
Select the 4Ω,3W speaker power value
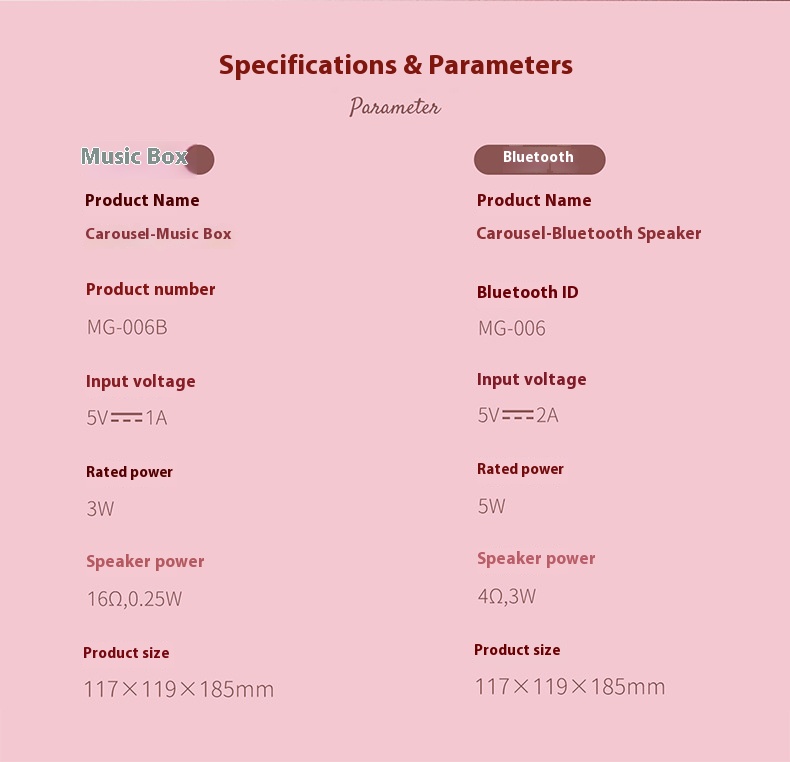click(506, 597)
